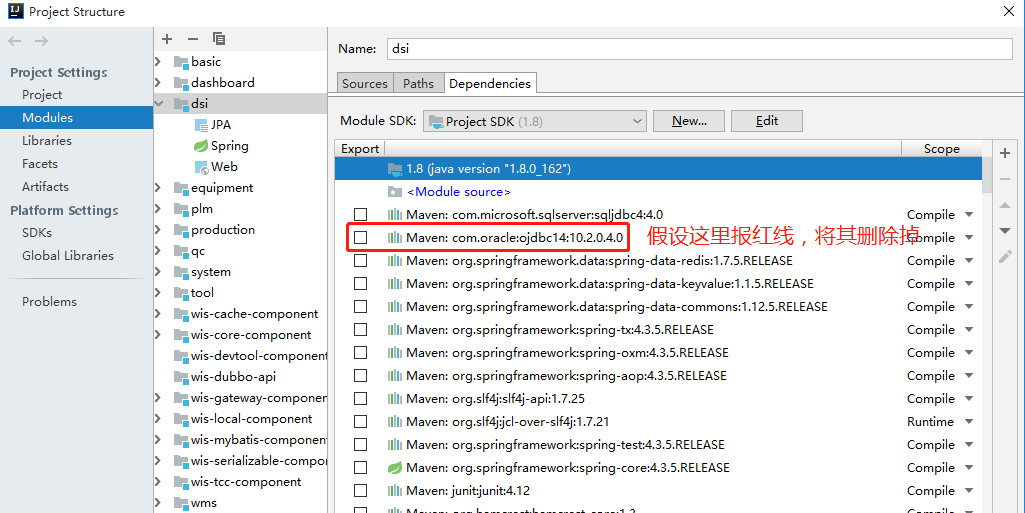Switch to the Paths tab
This screenshot has width=1025, height=513.
[418, 84]
